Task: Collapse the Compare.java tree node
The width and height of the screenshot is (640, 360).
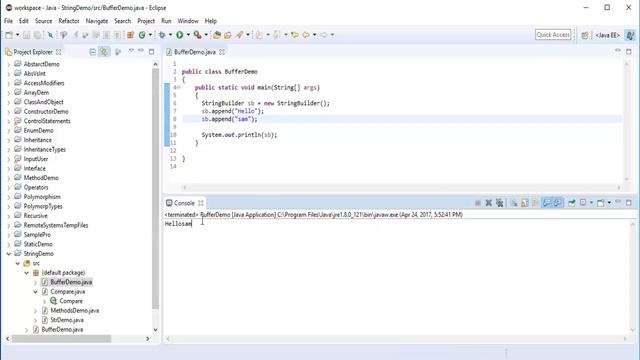Action: coord(36,292)
